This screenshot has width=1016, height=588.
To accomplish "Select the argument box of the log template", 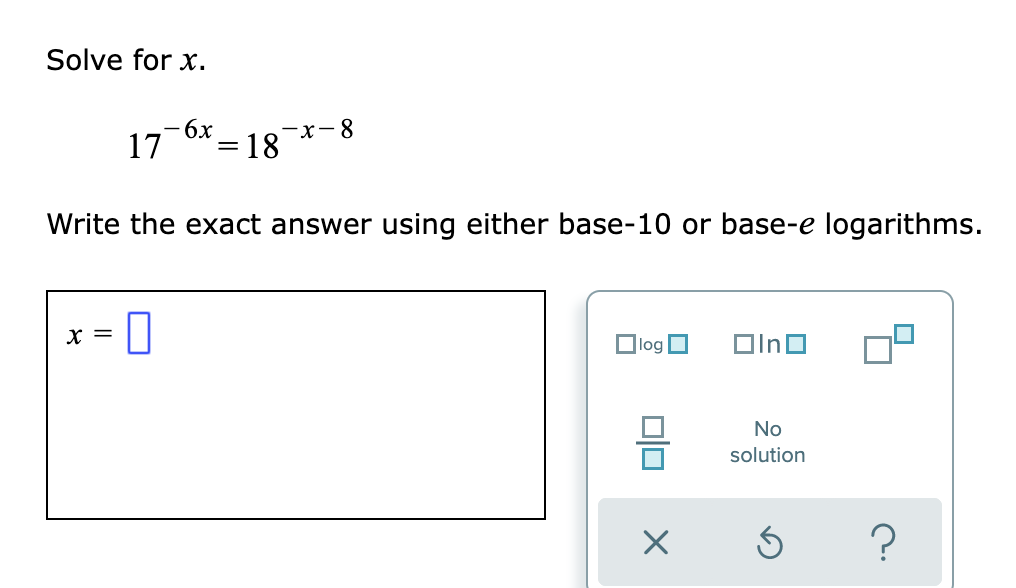I will coord(679,344).
